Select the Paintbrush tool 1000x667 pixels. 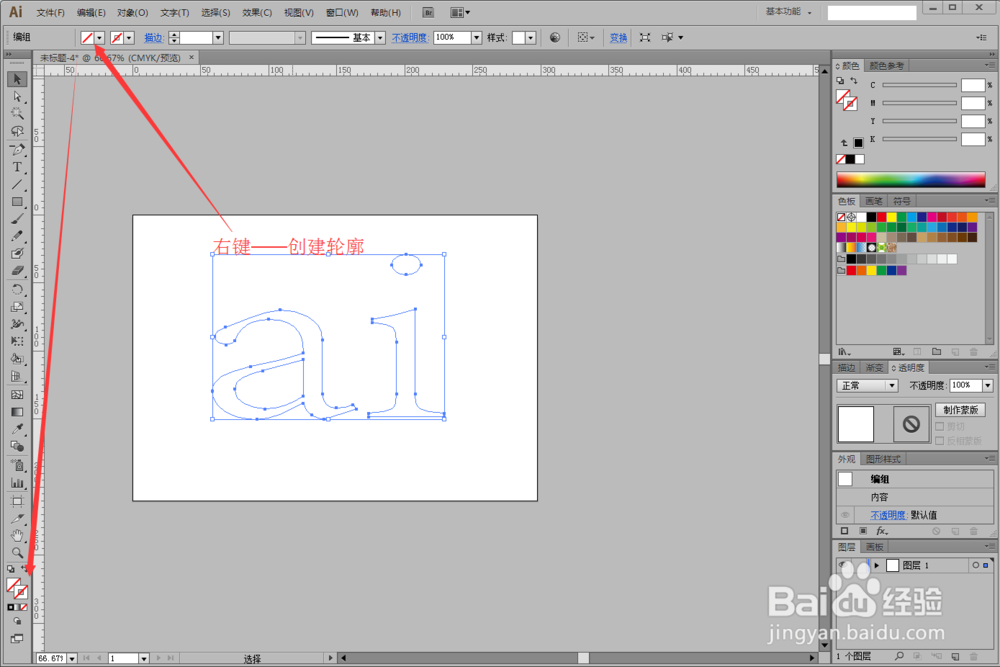tap(17, 219)
